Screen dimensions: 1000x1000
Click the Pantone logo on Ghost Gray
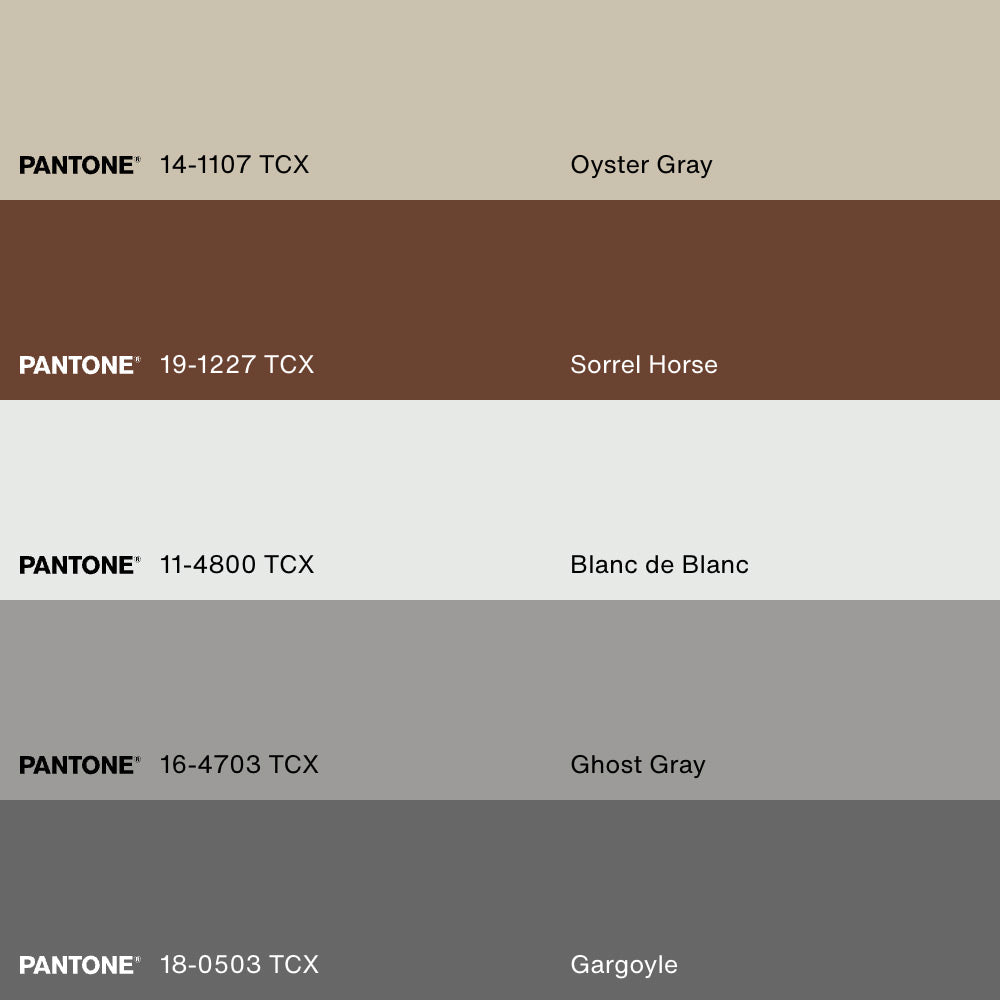[80, 765]
